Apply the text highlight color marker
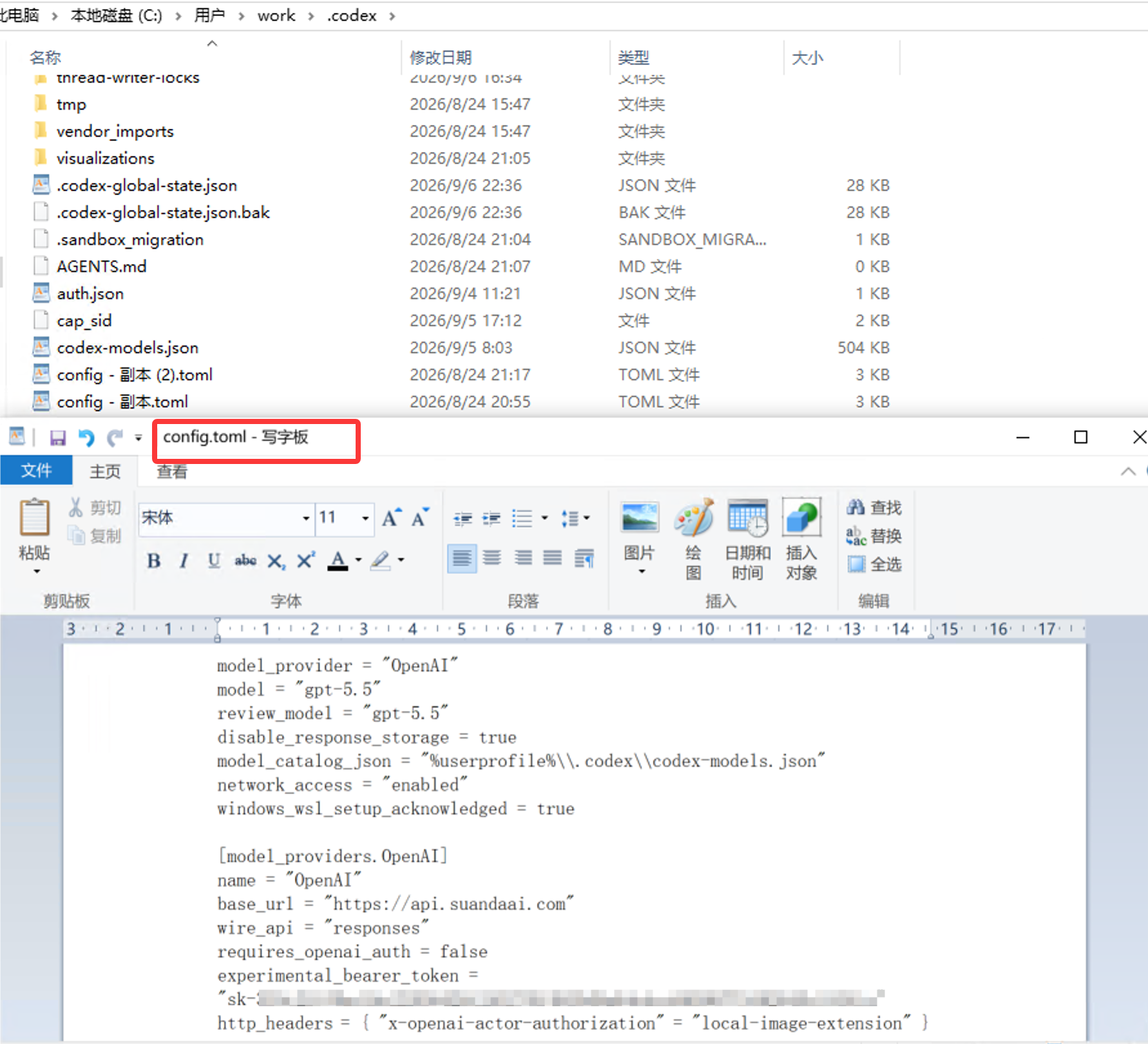Screen dimensions: 1148x1044 pos(381,560)
